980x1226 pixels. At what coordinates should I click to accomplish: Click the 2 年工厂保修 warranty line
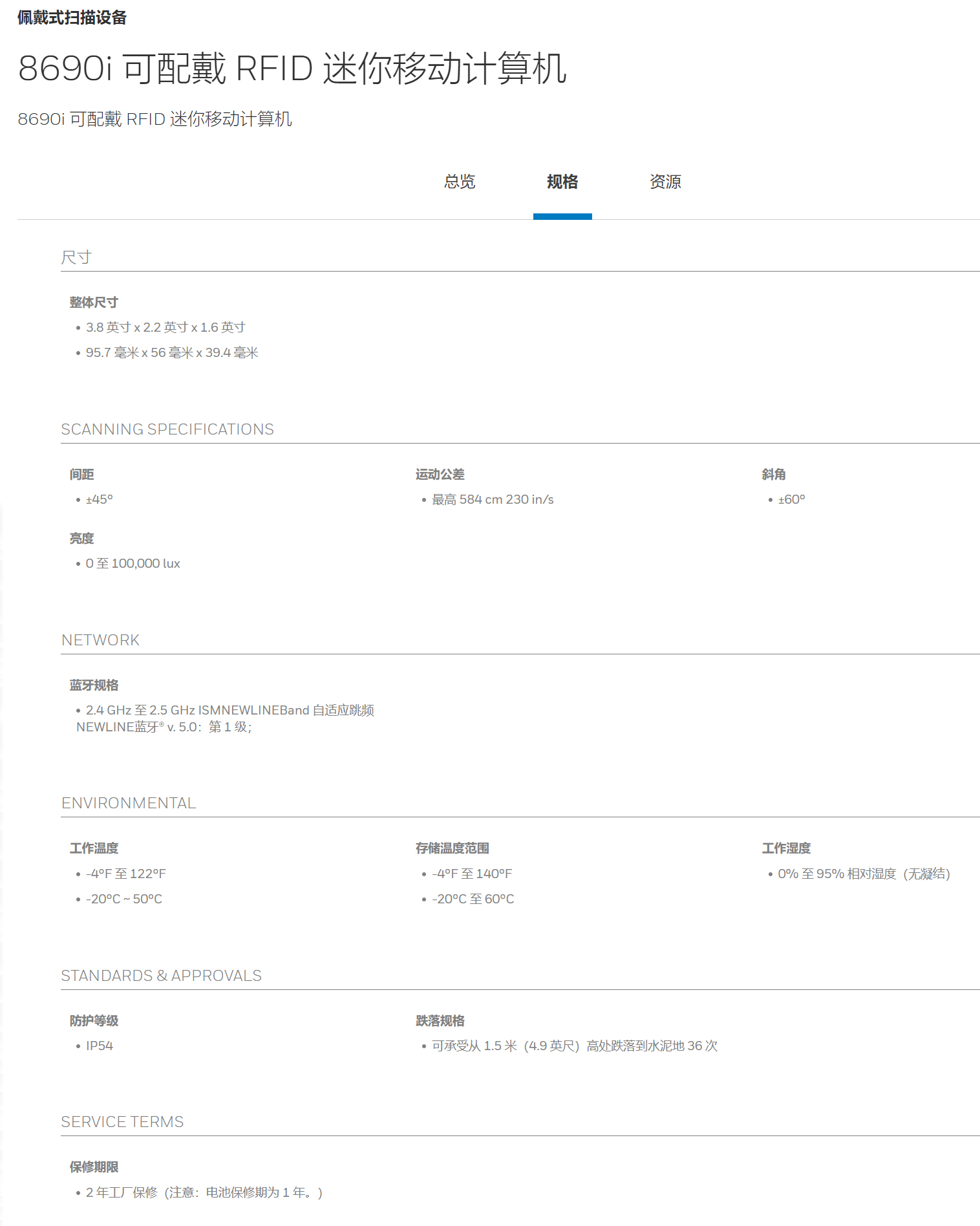[204, 1192]
